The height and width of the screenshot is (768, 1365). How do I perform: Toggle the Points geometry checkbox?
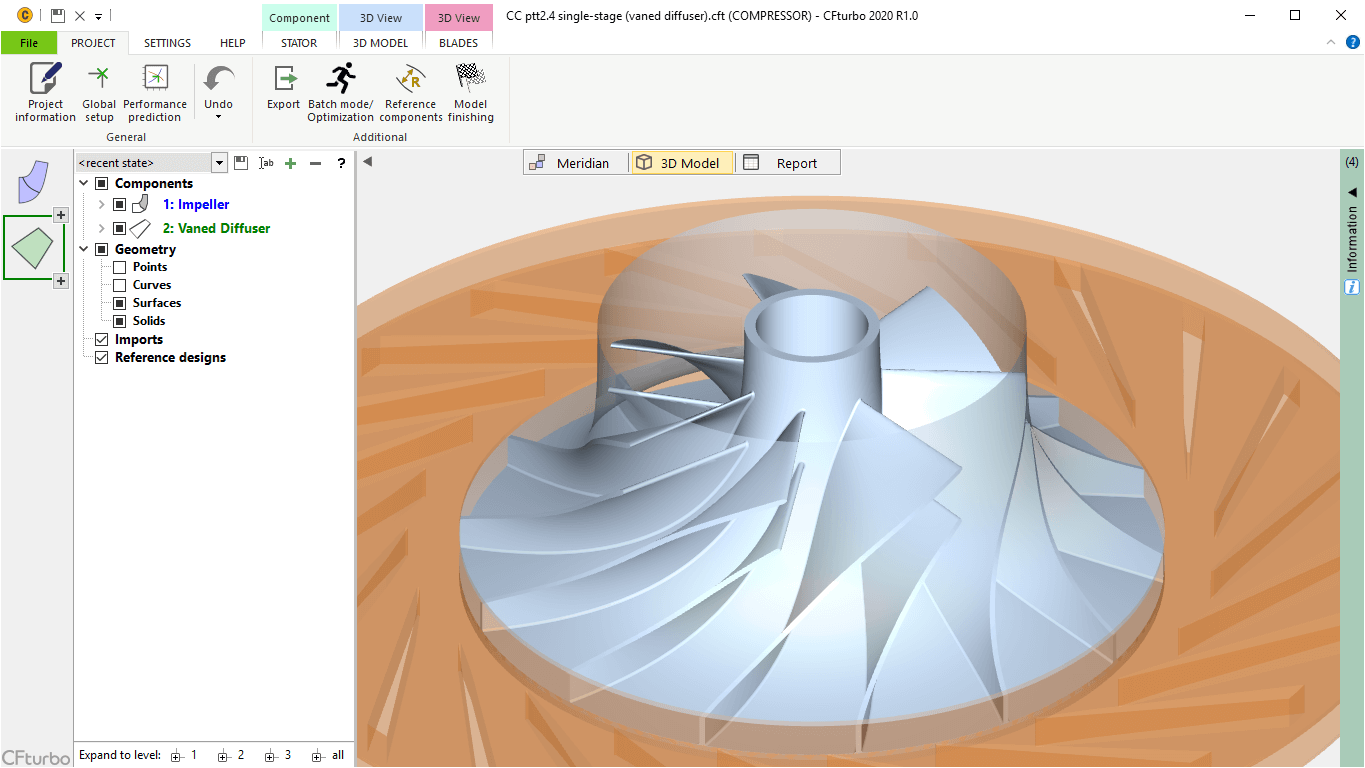coord(120,267)
